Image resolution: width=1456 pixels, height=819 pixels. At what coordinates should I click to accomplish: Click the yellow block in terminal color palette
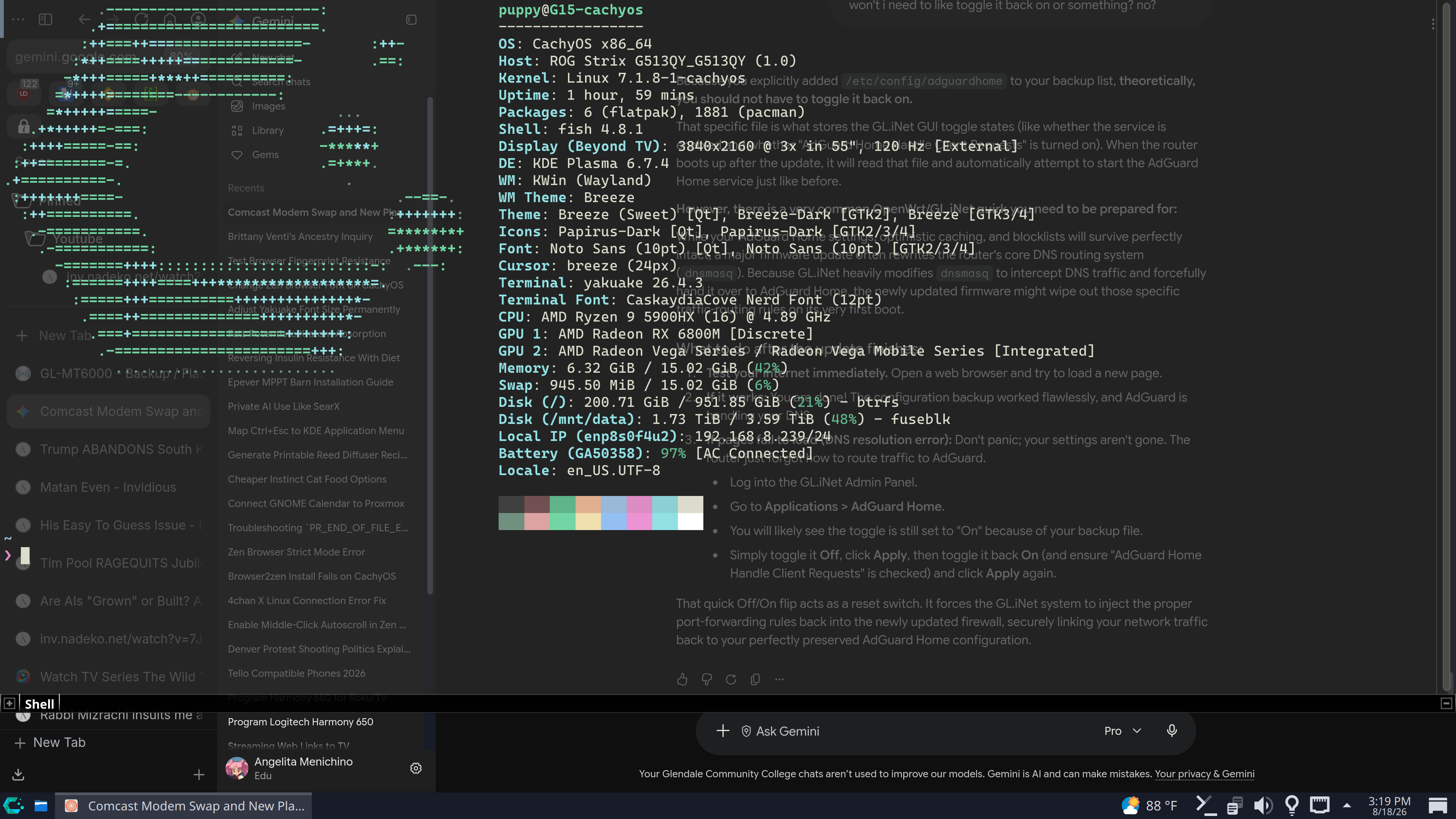pos(588,521)
